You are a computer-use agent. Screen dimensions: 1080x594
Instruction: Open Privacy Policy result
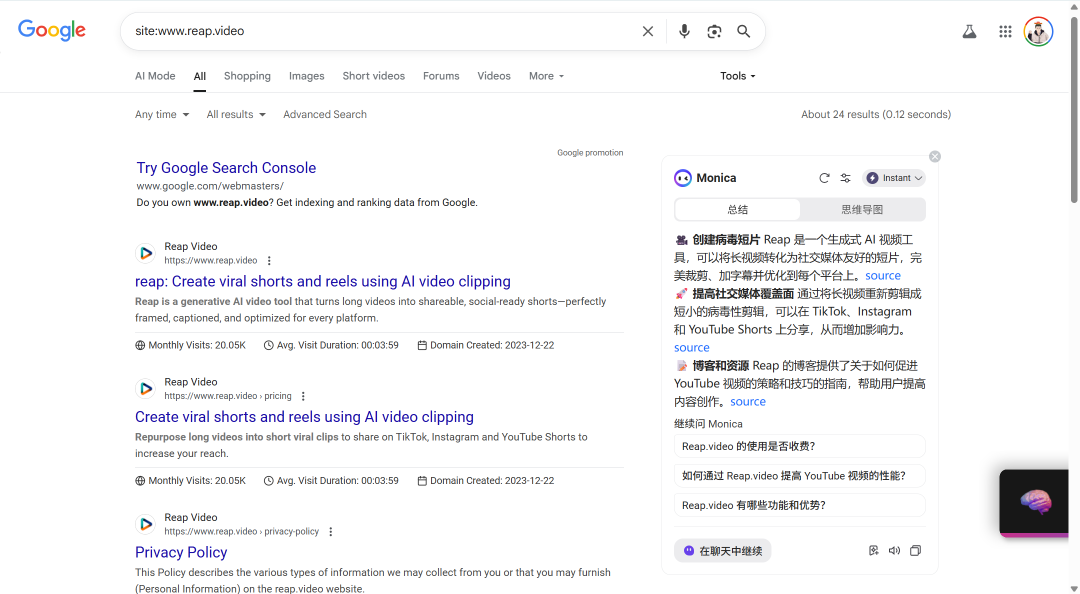(x=181, y=552)
